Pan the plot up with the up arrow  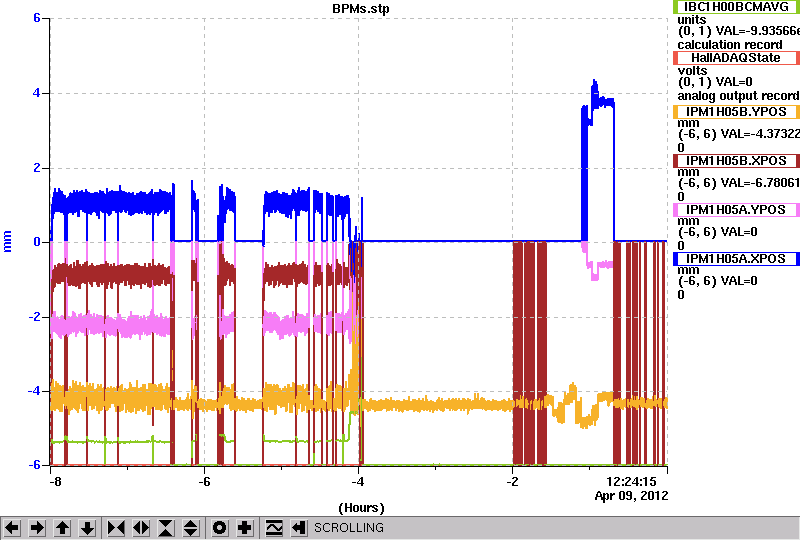pos(62,528)
